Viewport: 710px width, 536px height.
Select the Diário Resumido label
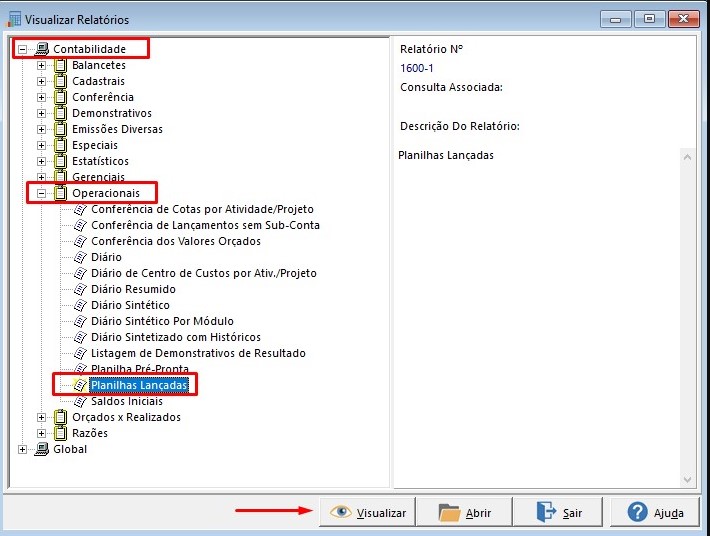(x=133, y=289)
